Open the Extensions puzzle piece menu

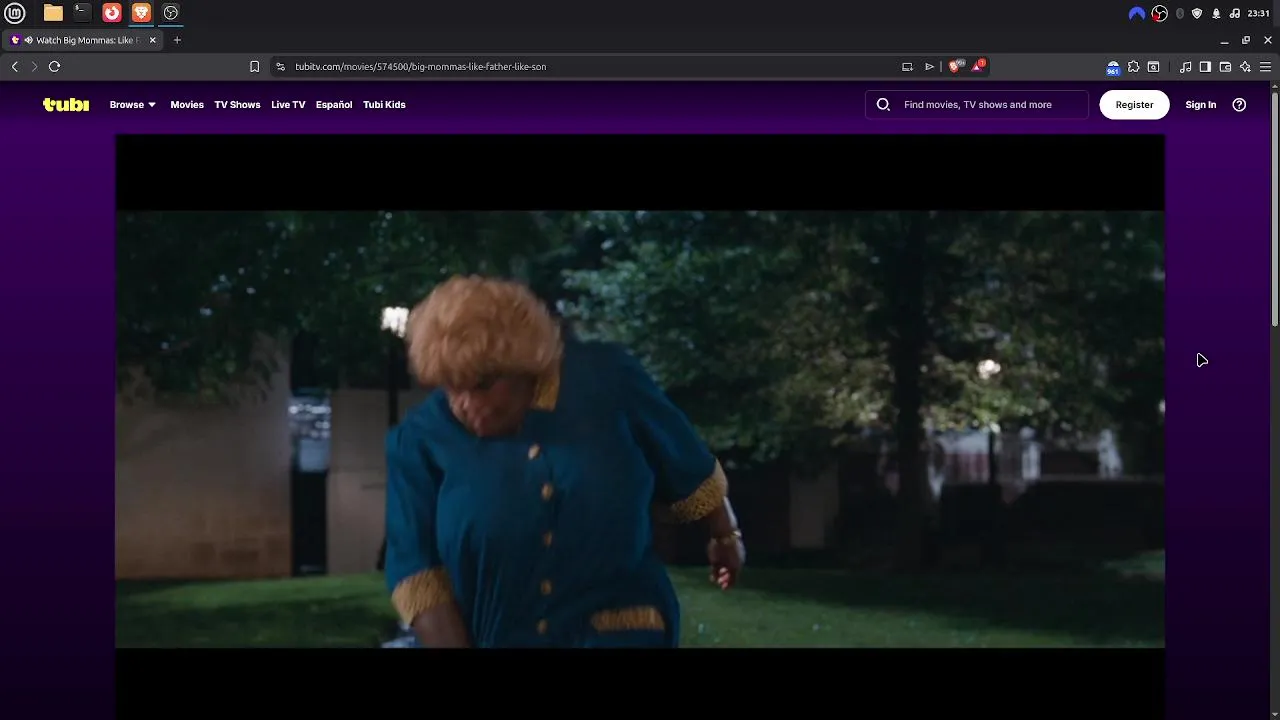click(x=1133, y=66)
